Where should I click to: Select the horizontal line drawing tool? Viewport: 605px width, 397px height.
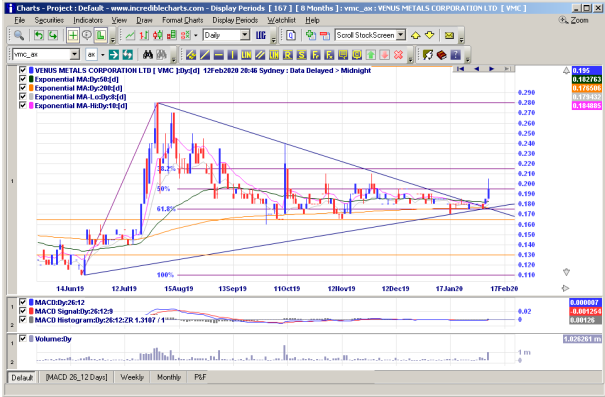[218, 55]
